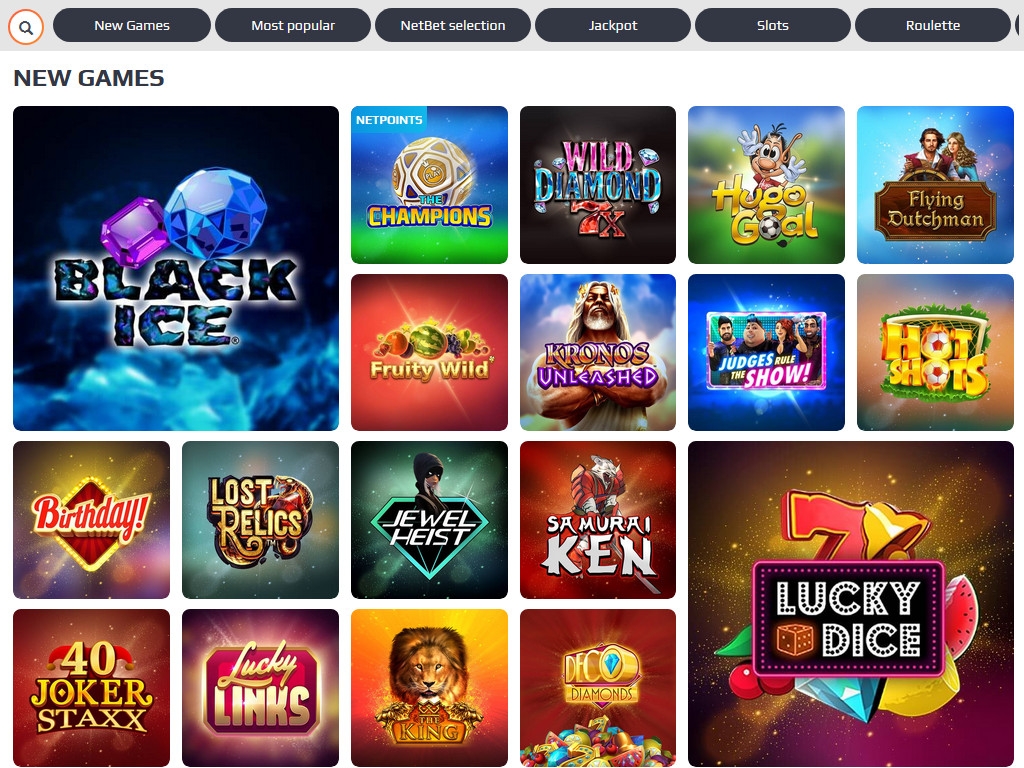Image resolution: width=1024 pixels, height=768 pixels.
Task: Select the NetBet selection category
Action: pos(453,25)
